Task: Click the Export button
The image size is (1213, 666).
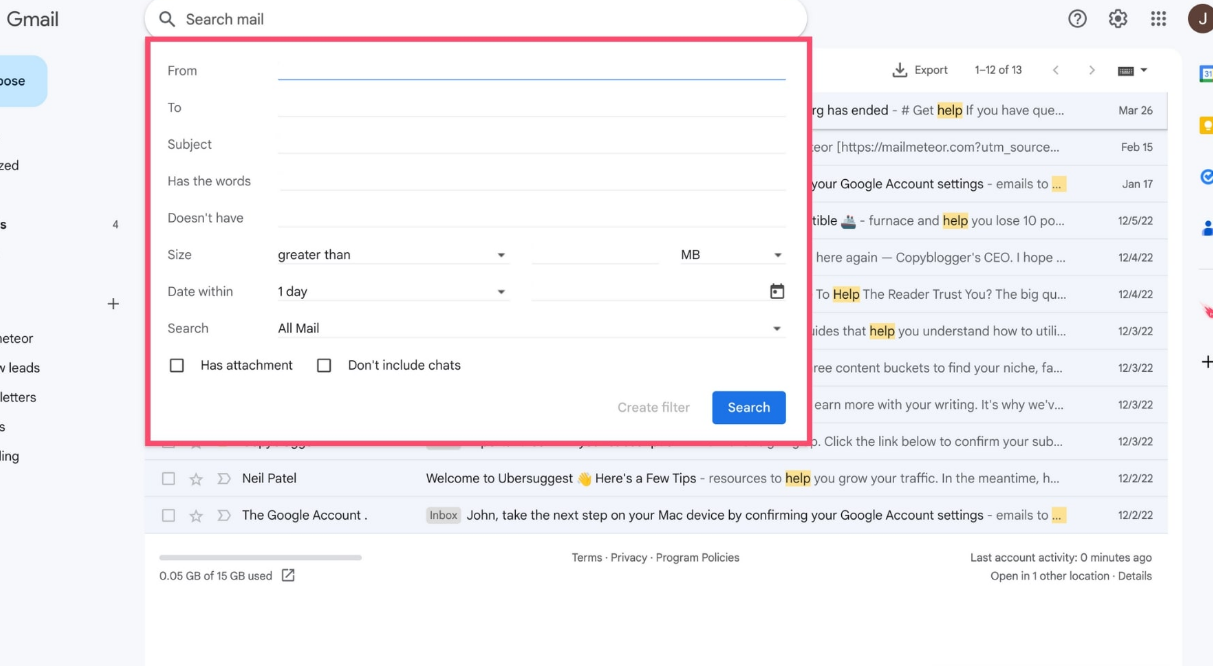Action: pos(919,70)
